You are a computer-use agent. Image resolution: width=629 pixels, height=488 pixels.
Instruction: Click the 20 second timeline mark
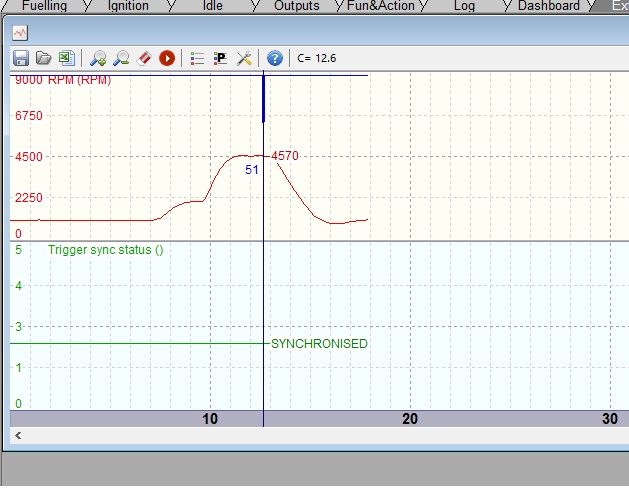point(410,419)
